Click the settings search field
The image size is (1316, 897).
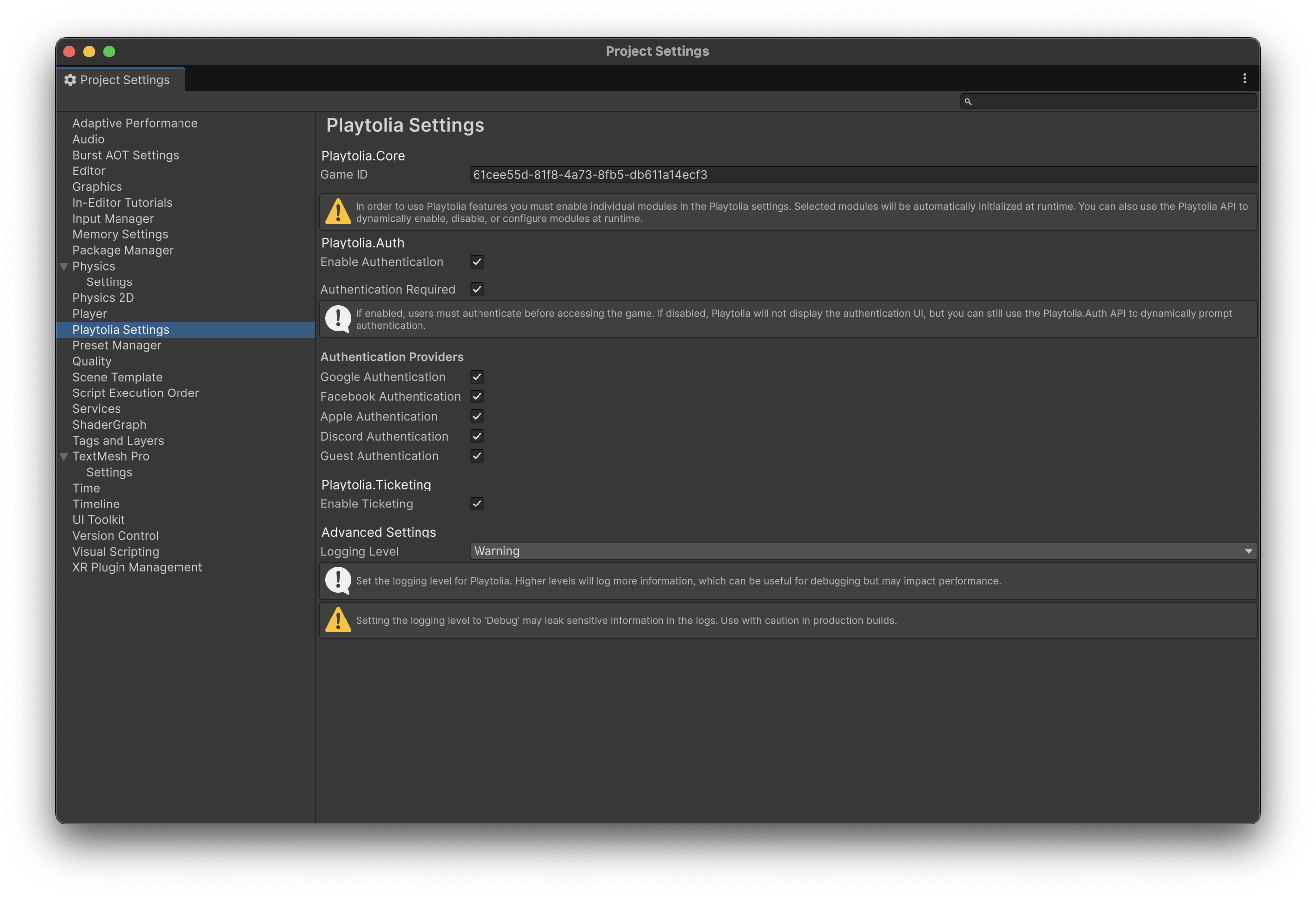(x=1108, y=101)
